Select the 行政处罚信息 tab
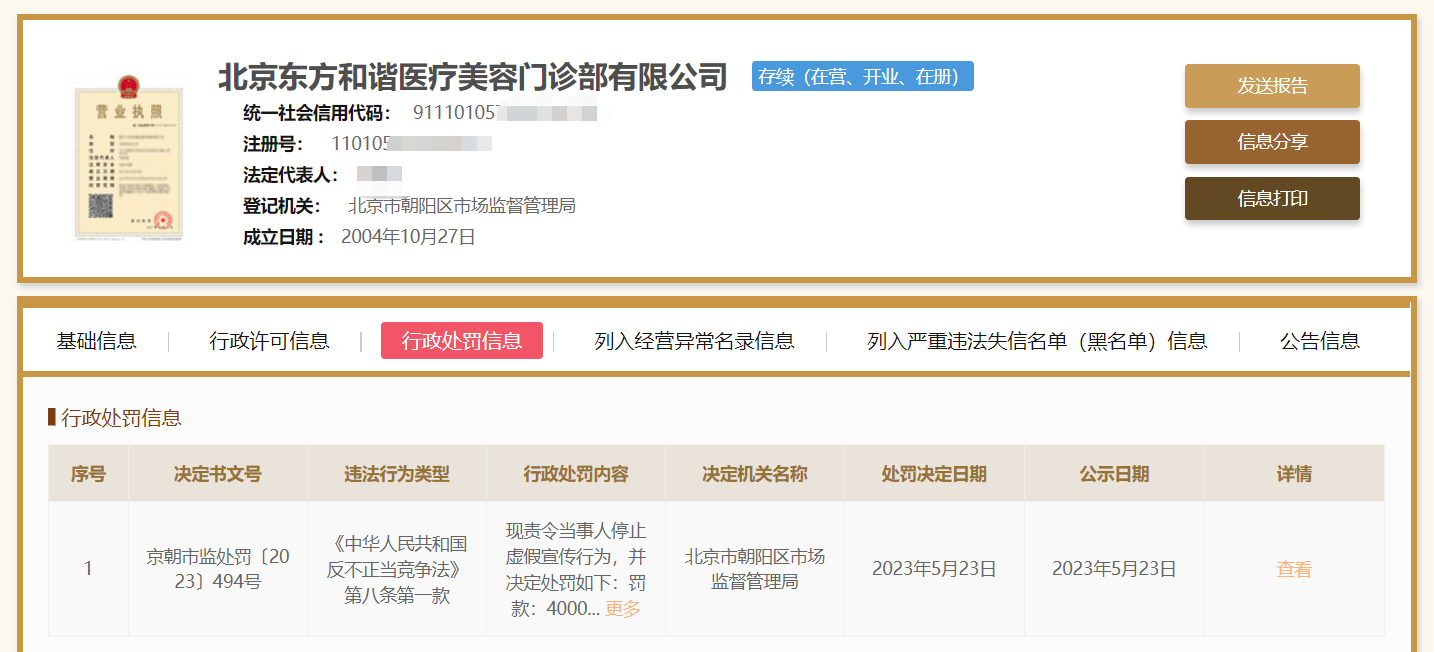The image size is (1434, 652). [462, 341]
